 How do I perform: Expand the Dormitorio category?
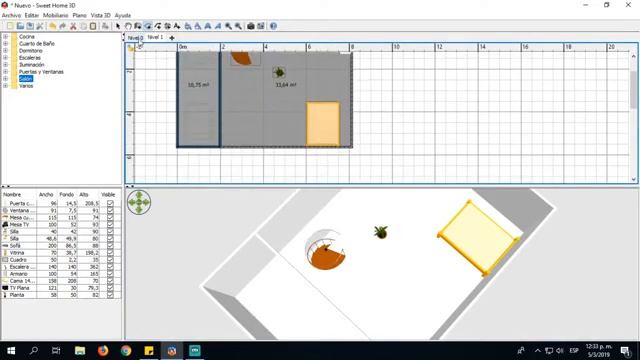click(x=5, y=51)
